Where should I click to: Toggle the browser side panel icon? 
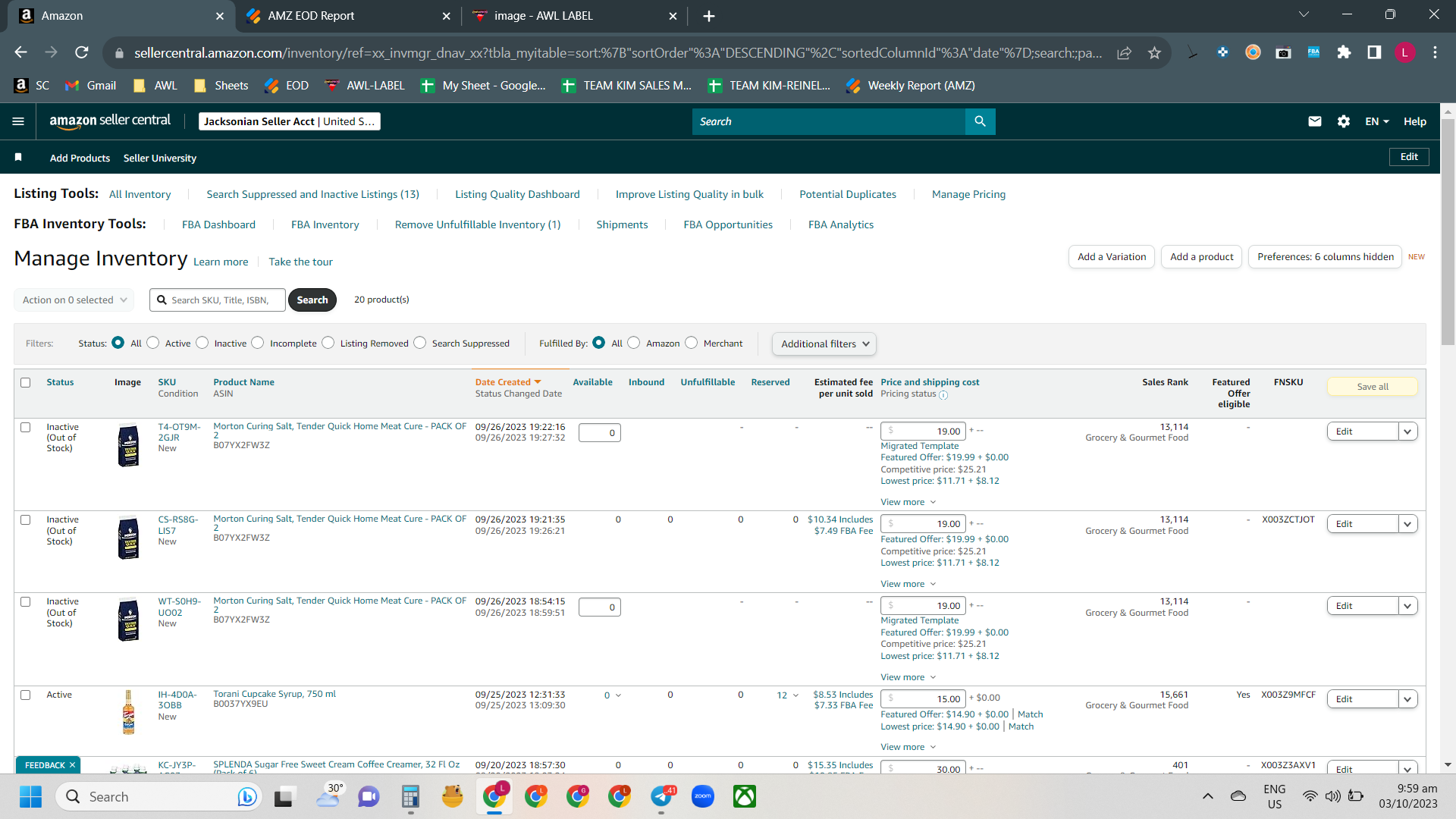[x=1374, y=52]
